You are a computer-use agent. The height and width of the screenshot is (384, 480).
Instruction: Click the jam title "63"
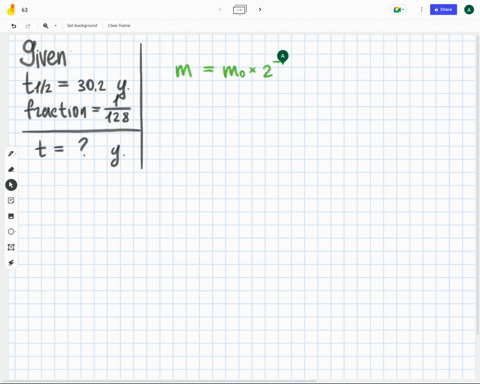tap(25, 10)
